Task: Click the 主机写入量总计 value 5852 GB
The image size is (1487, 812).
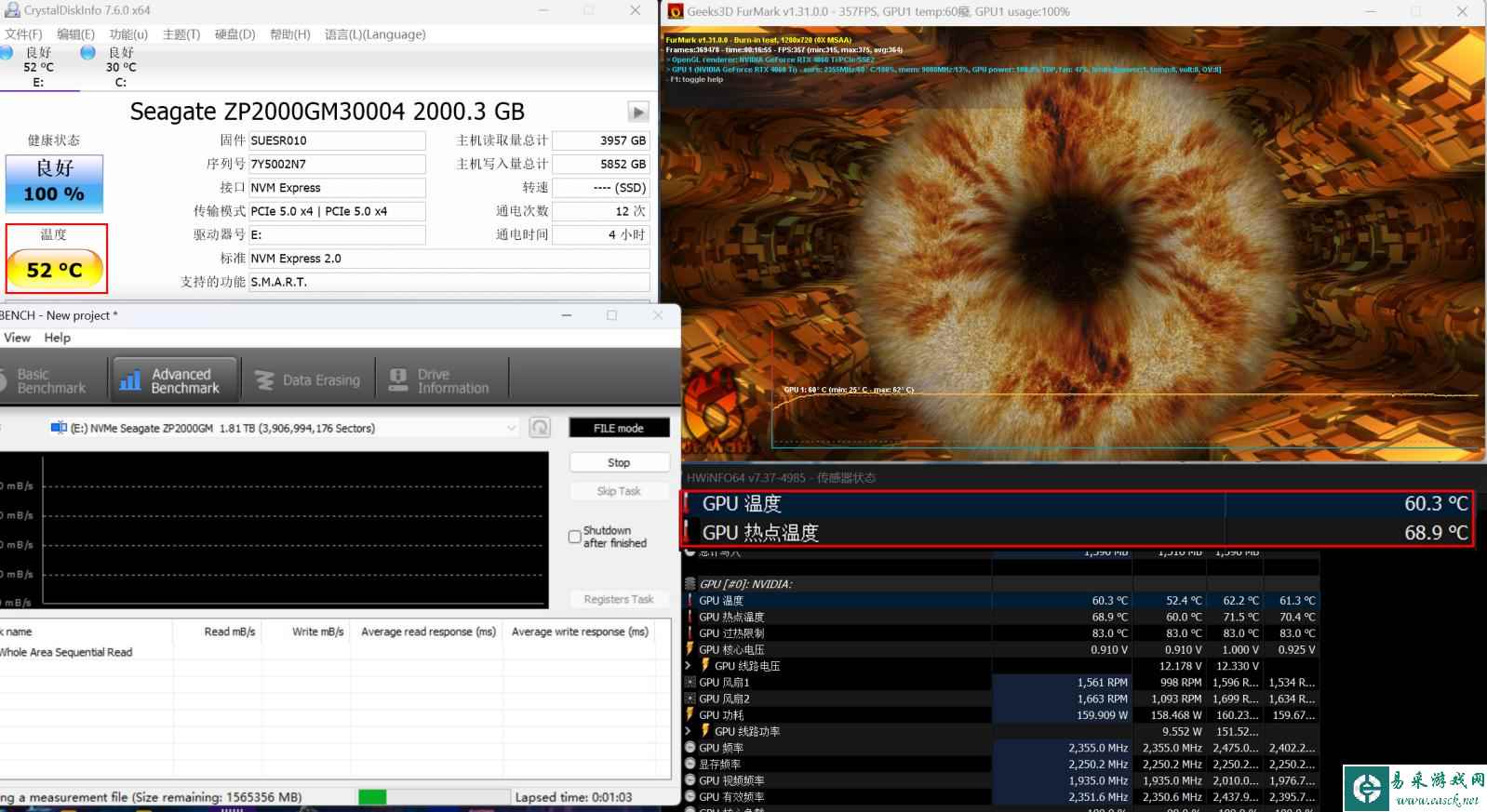Action: [x=601, y=164]
